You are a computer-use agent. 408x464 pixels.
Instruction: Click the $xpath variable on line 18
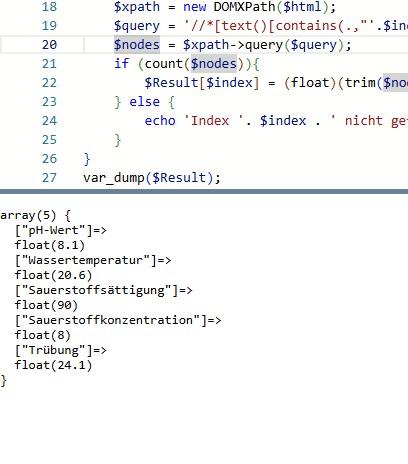click(x=137, y=7)
